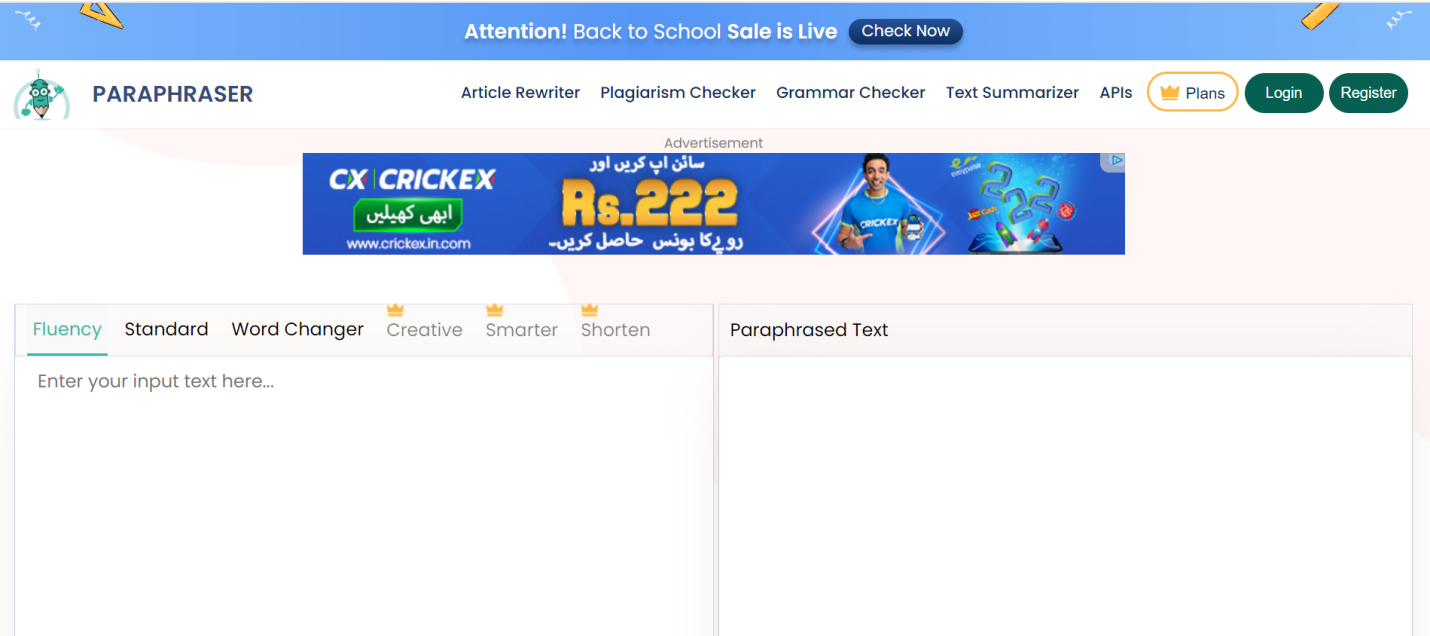The width and height of the screenshot is (1430, 636).
Task: Select the Creative premium mode tab
Action: tap(425, 330)
